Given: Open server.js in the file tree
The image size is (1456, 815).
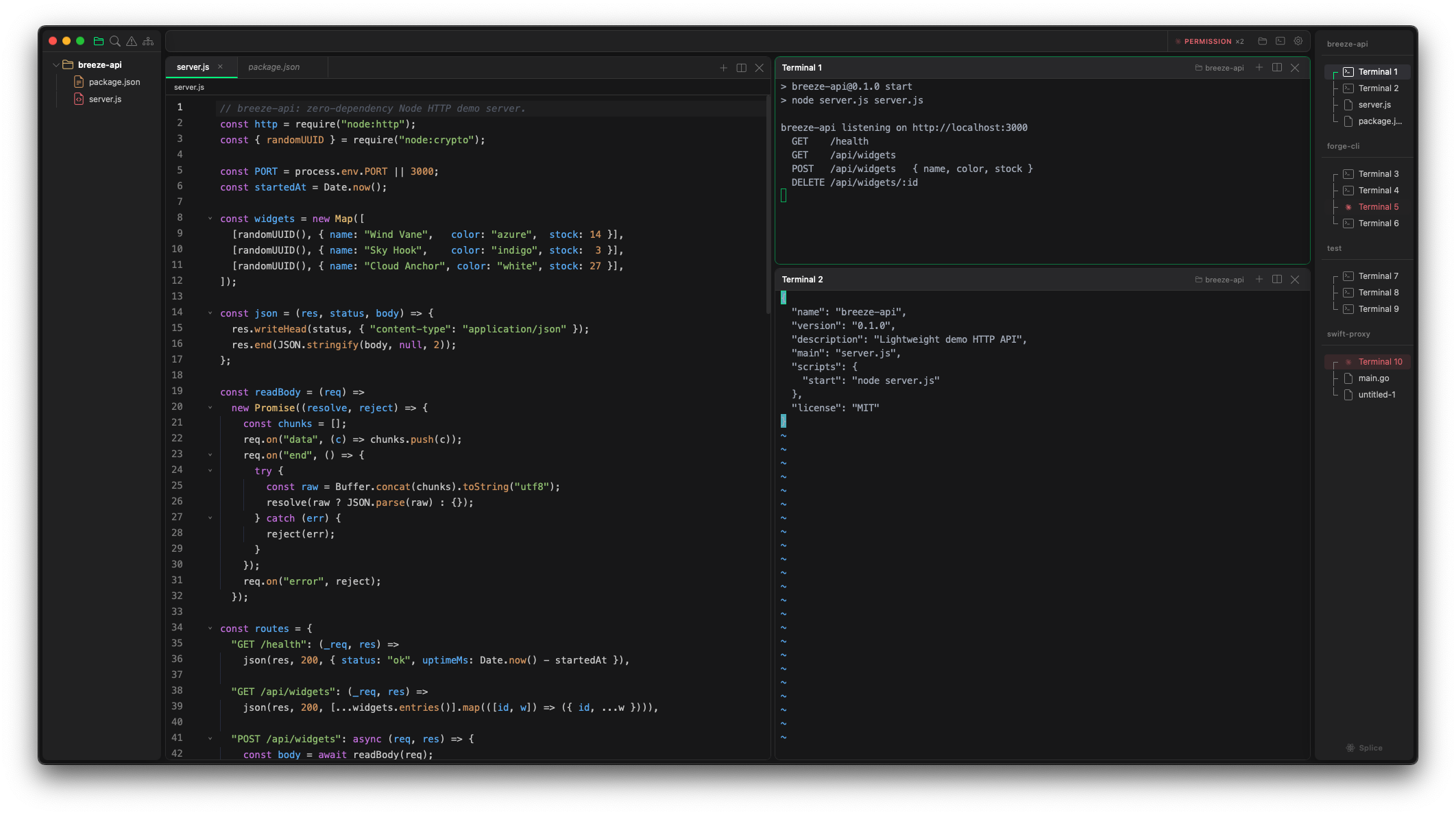Looking at the screenshot, I should 98,99.
